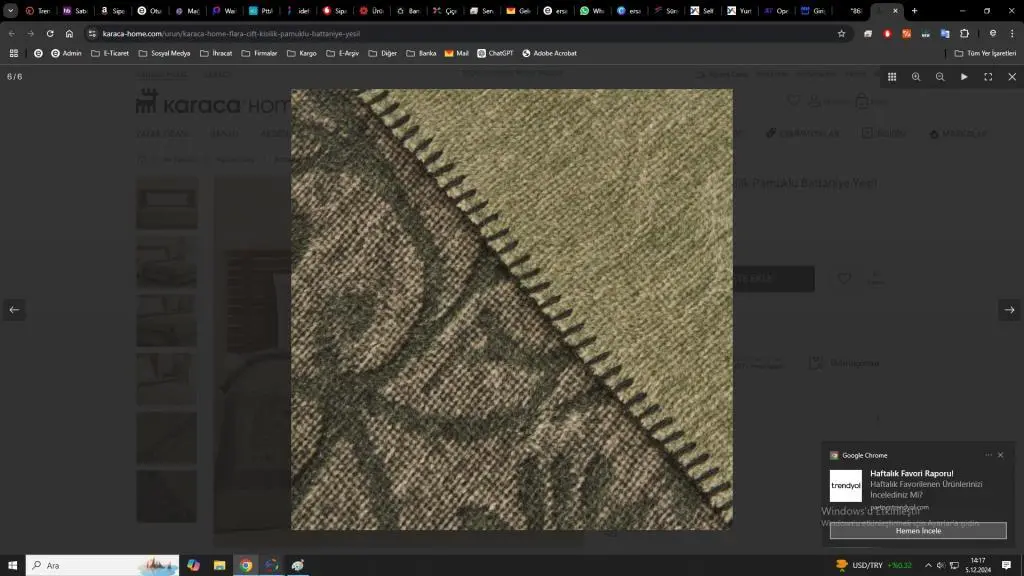Image resolution: width=1024 pixels, height=576 pixels.
Task: Advance to the next product image
Action: 1009,310
